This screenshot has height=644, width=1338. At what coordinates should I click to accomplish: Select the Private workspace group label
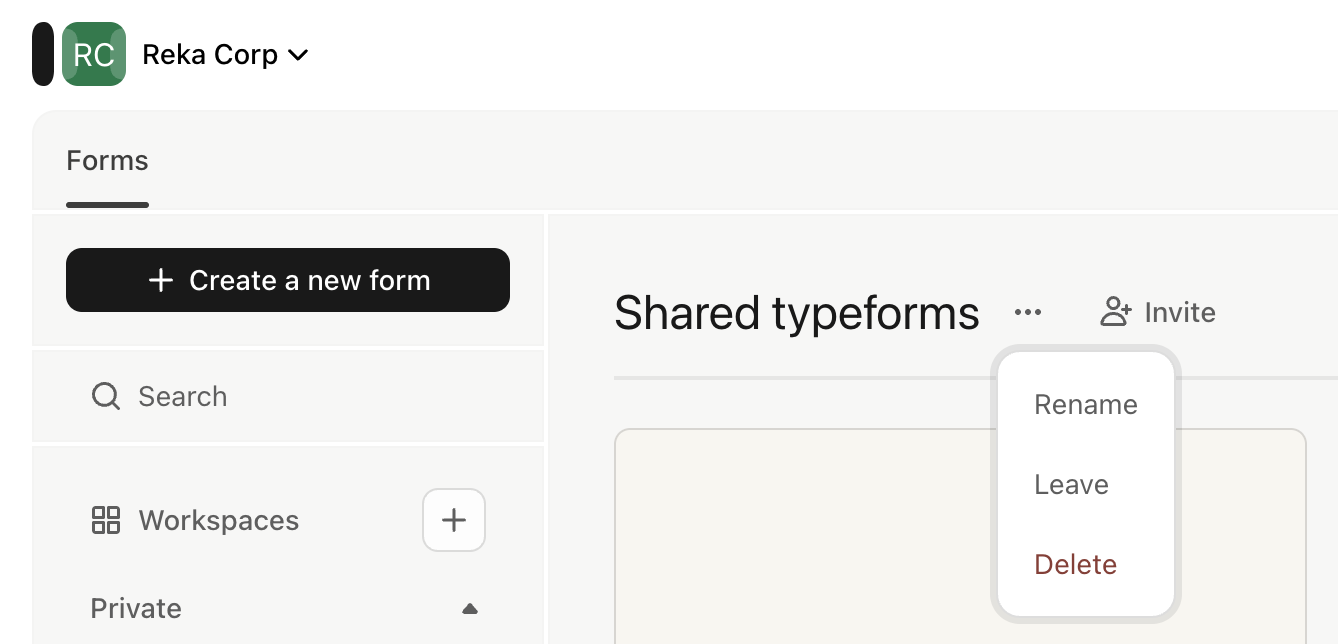coord(136,608)
